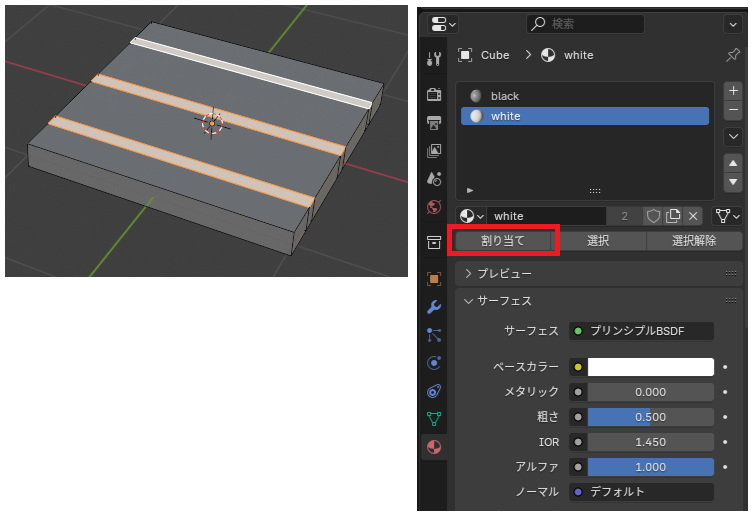Select the black material slot
Image resolution: width=756 pixels, height=517 pixels.
point(584,96)
